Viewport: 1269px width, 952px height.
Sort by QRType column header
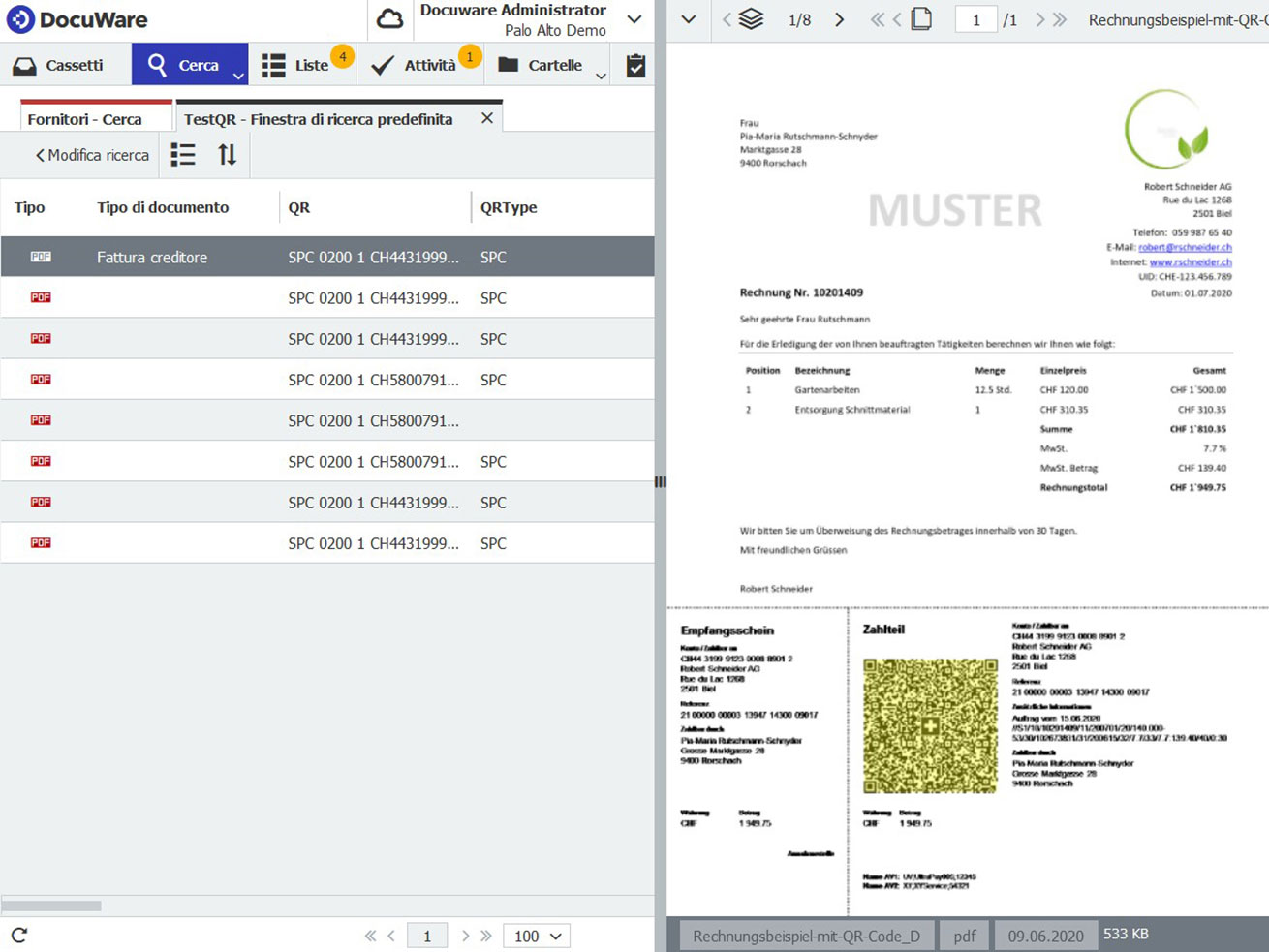[509, 207]
